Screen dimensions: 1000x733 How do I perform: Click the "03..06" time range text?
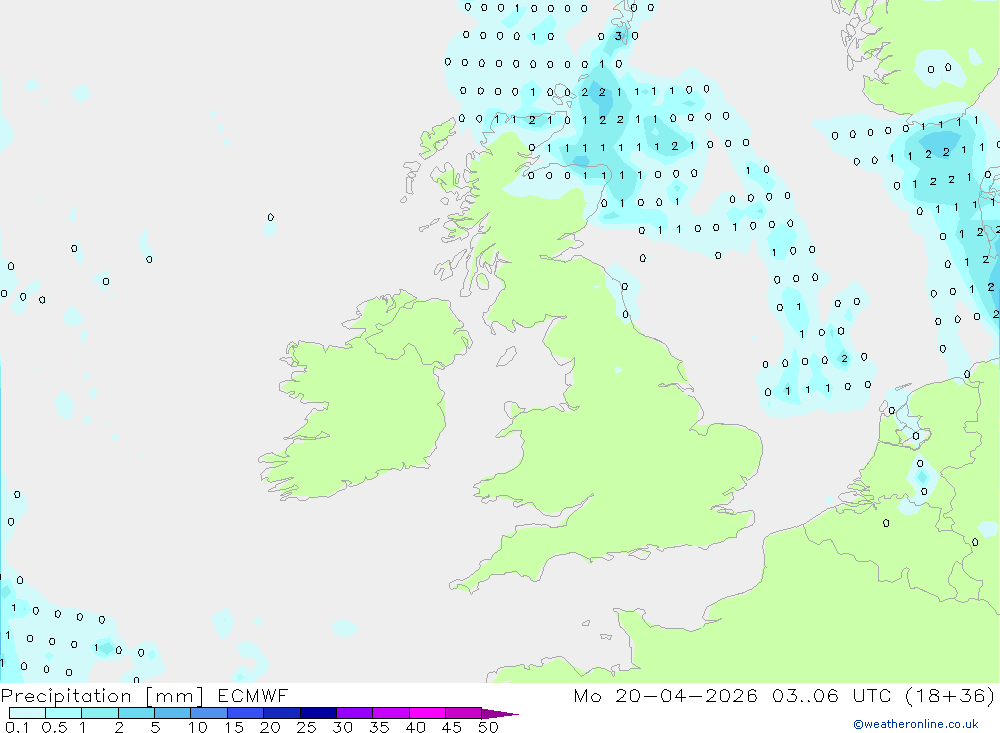pyautogui.click(x=805, y=695)
